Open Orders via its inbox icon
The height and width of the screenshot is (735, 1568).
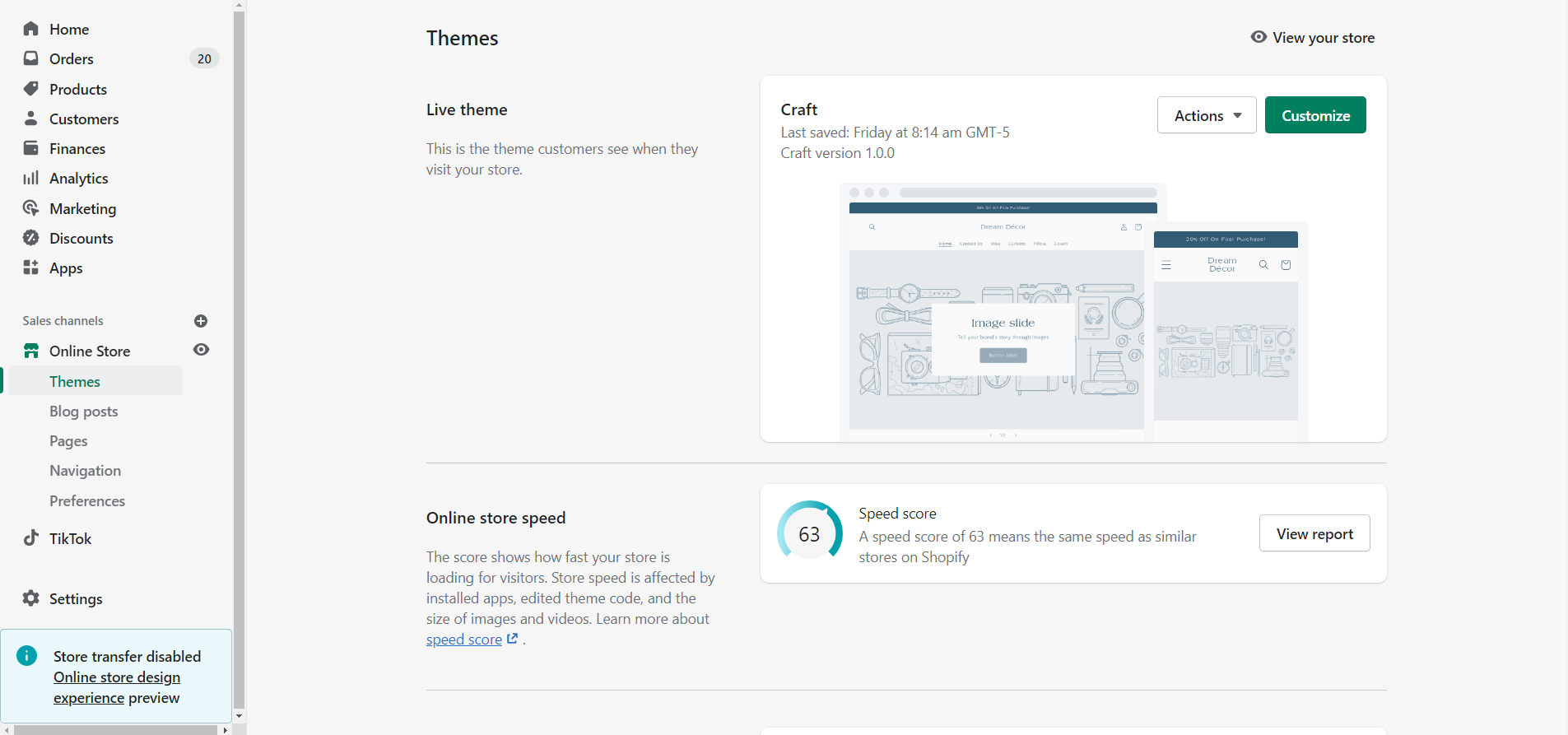[x=31, y=58]
